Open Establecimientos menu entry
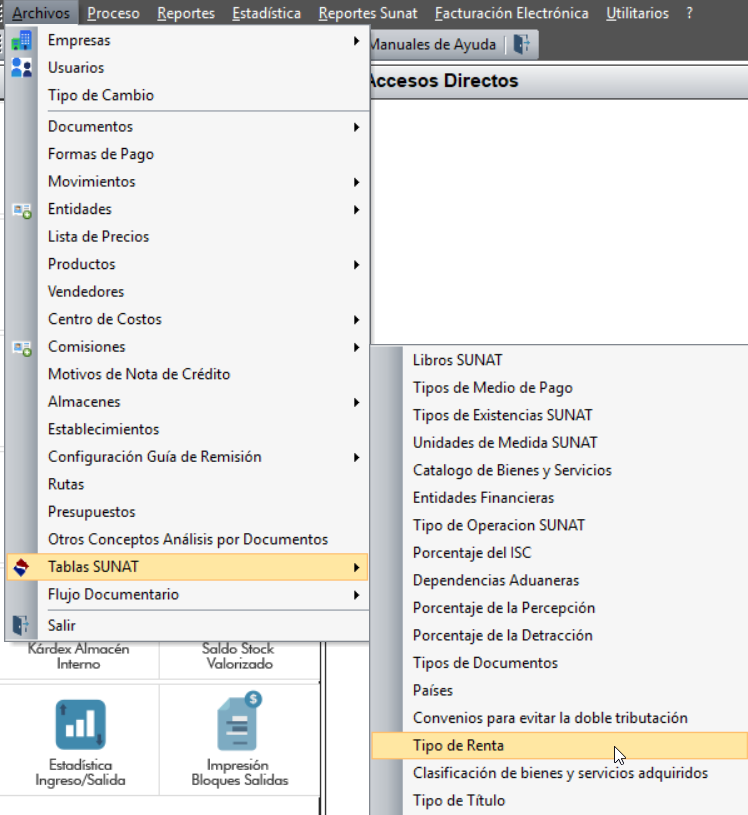 click(x=187, y=429)
